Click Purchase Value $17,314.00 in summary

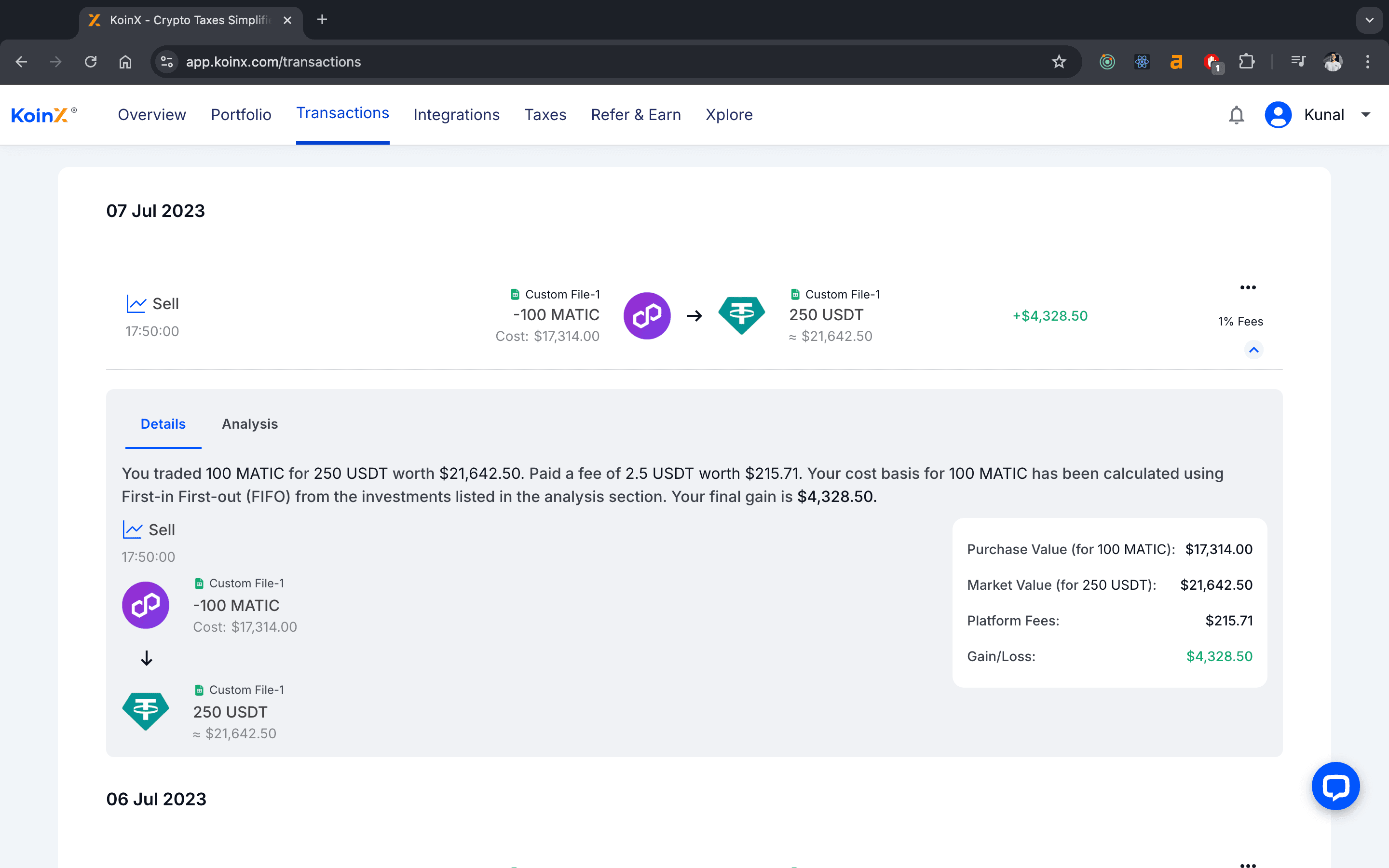pos(1219,549)
